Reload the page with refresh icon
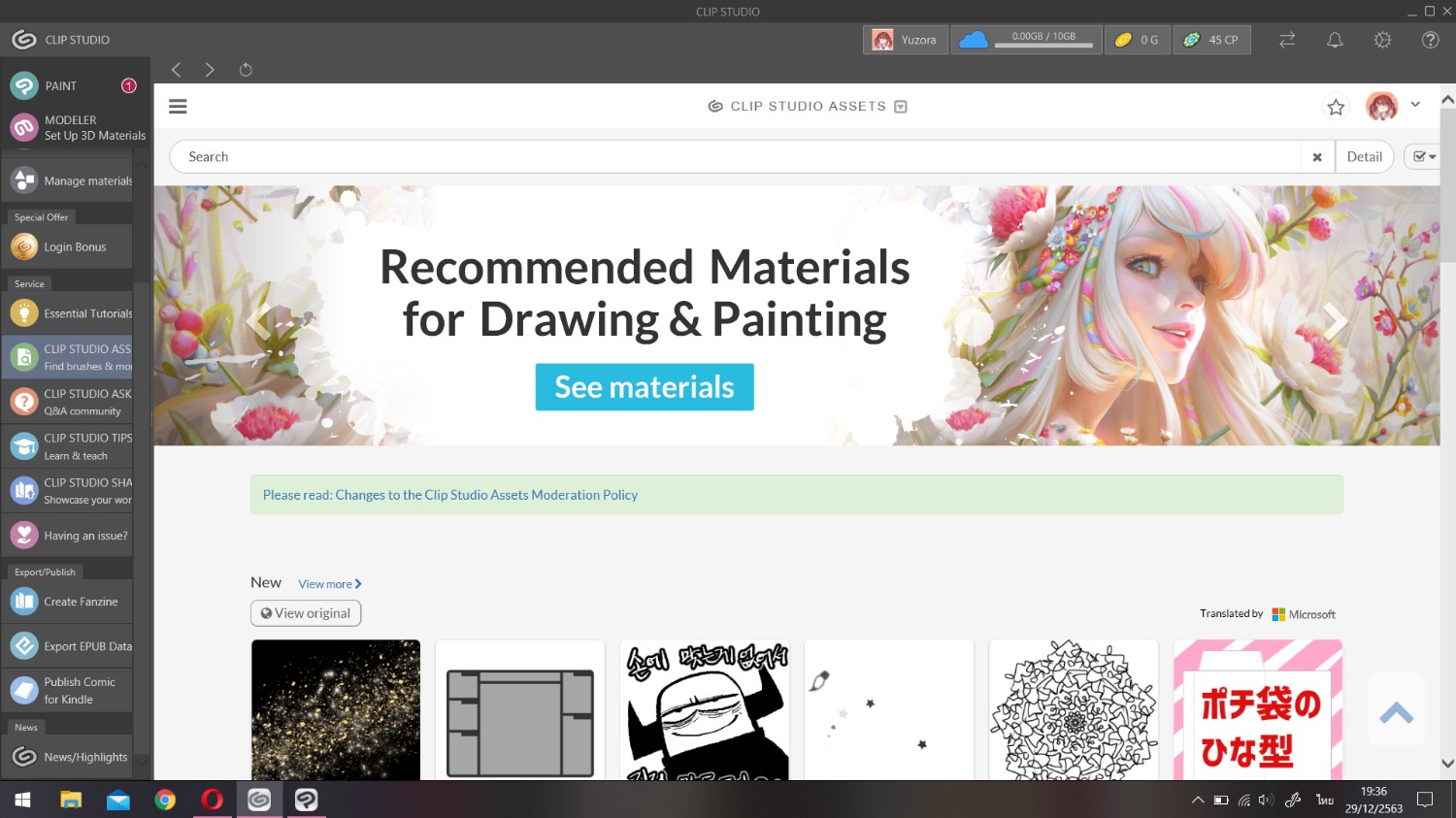Viewport: 1456px width, 818px height. pyautogui.click(x=246, y=70)
